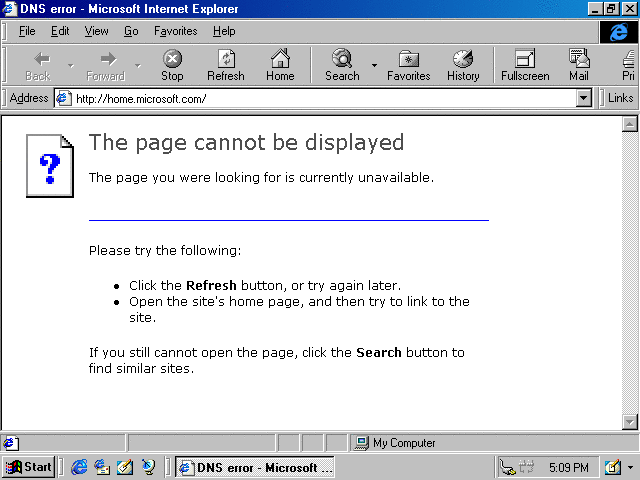Open the Channels quick launch icon
Screen dimensions: 640x480
click(x=148, y=467)
